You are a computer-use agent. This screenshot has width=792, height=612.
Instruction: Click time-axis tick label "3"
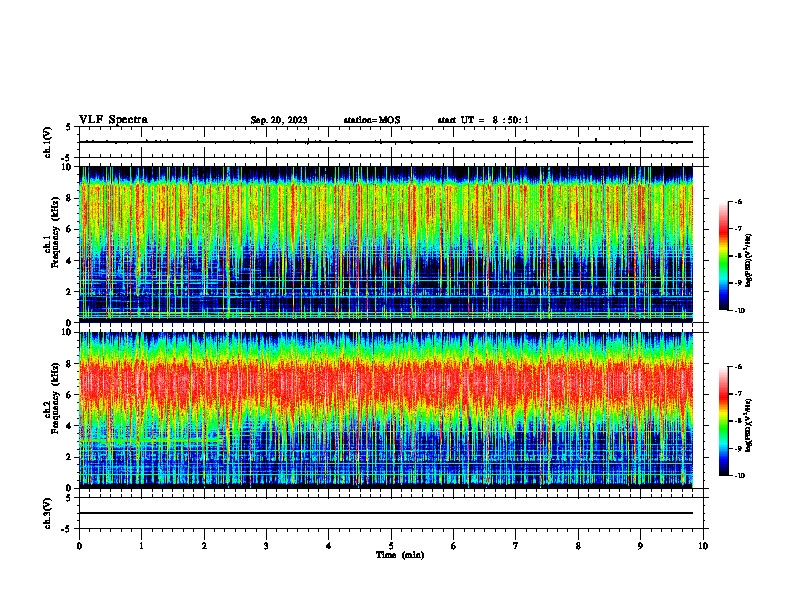266,546
